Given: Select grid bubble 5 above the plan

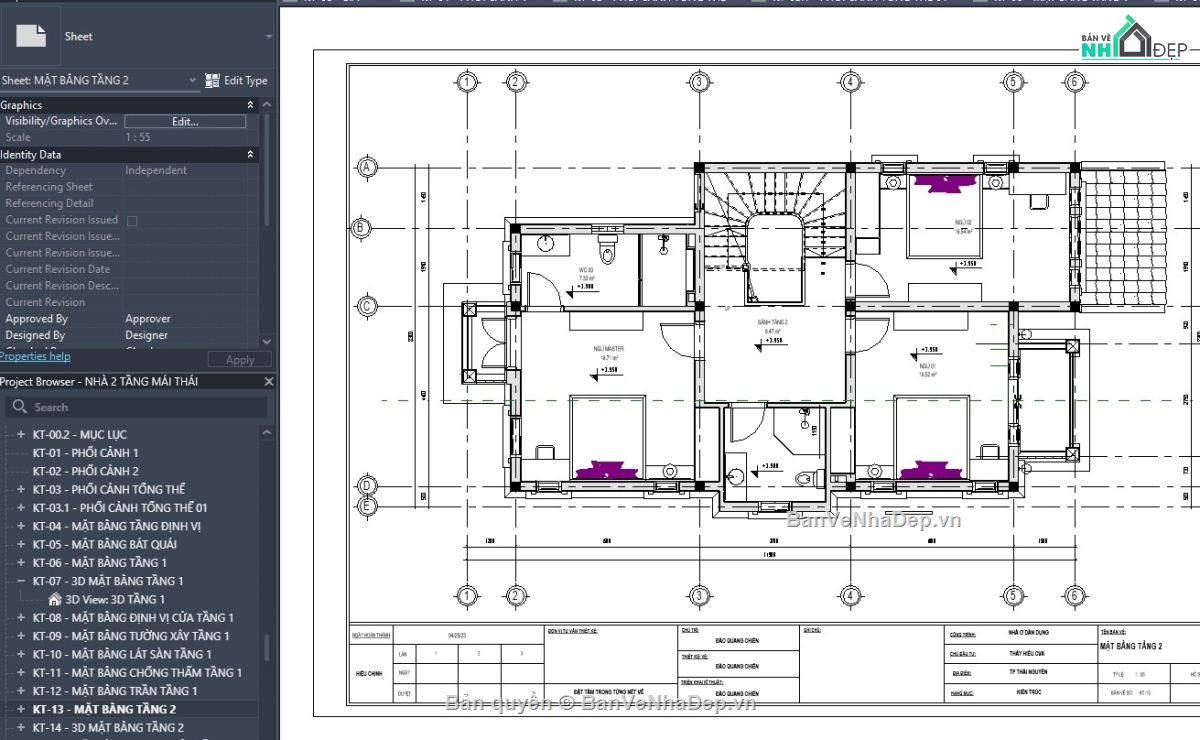Looking at the screenshot, I should (x=1012, y=82).
